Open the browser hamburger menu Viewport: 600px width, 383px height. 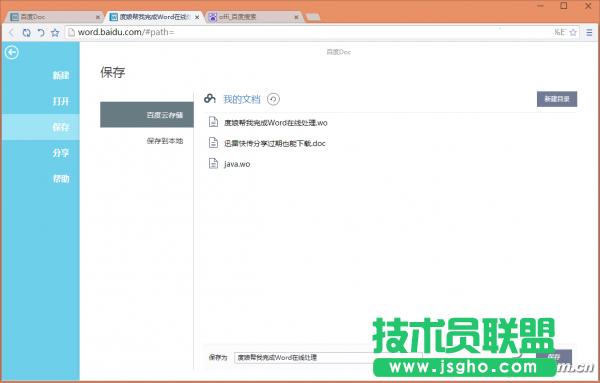(x=589, y=33)
